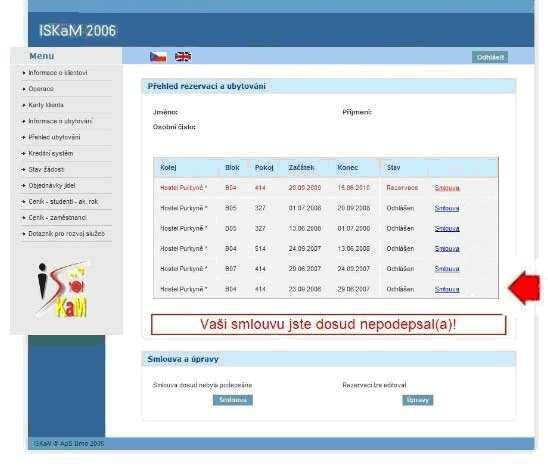Switch language using the British flag icon
This screenshot has height=466, width=548.
pyautogui.click(x=183, y=57)
